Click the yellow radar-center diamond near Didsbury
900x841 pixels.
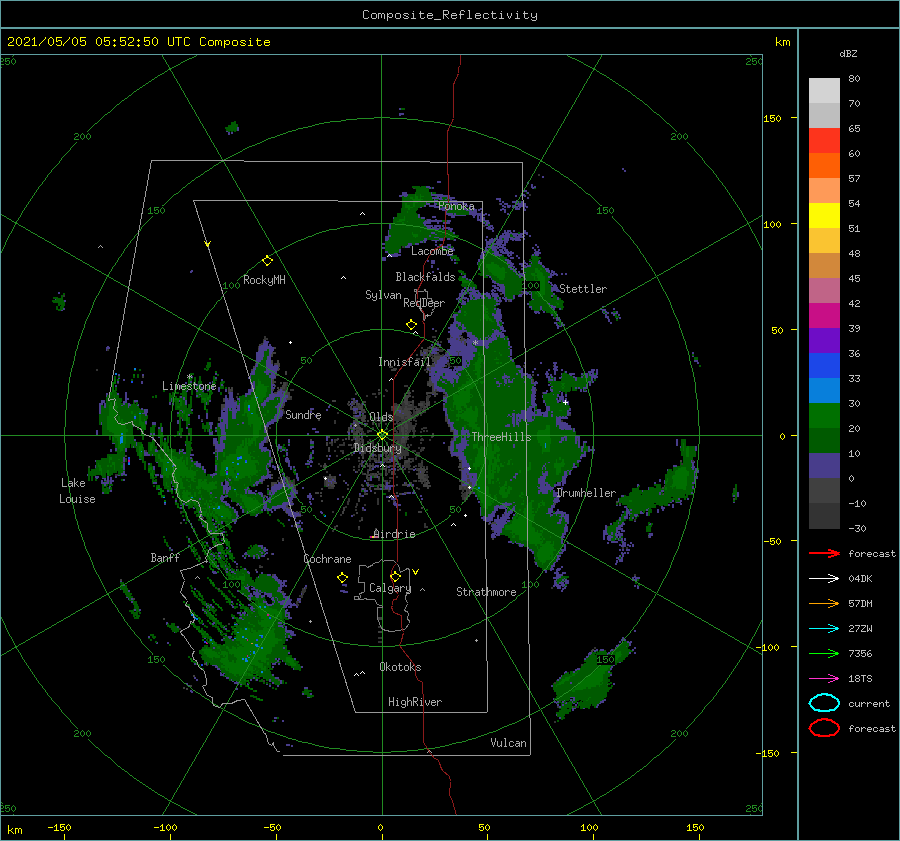pos(382,435)
